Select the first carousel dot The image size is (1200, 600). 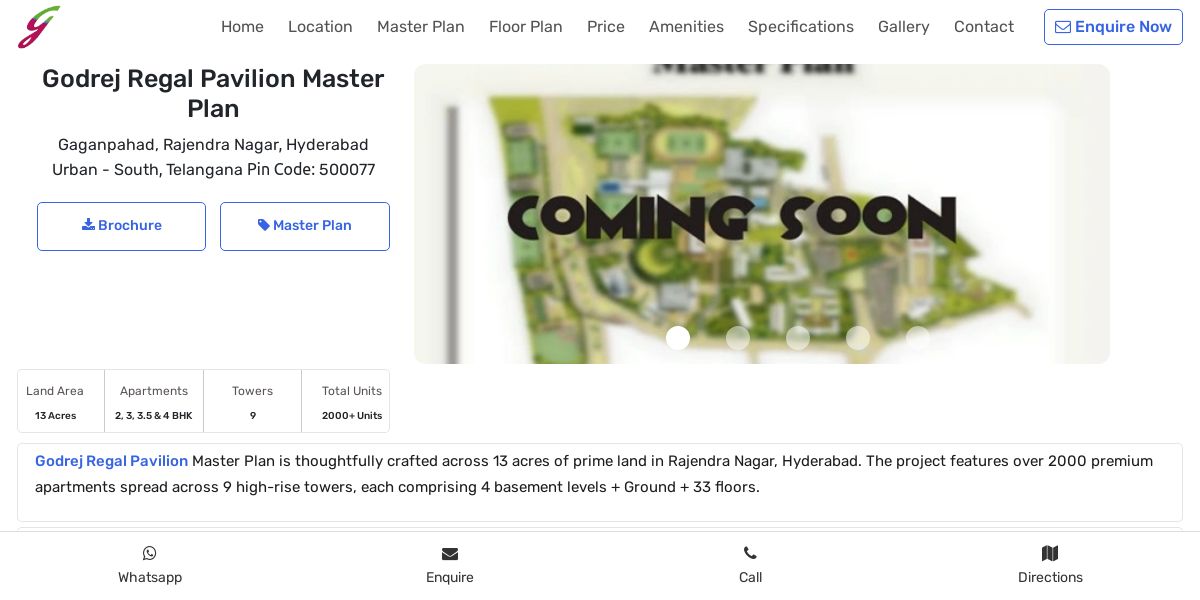pyautogui.click(x=678, y=338)
